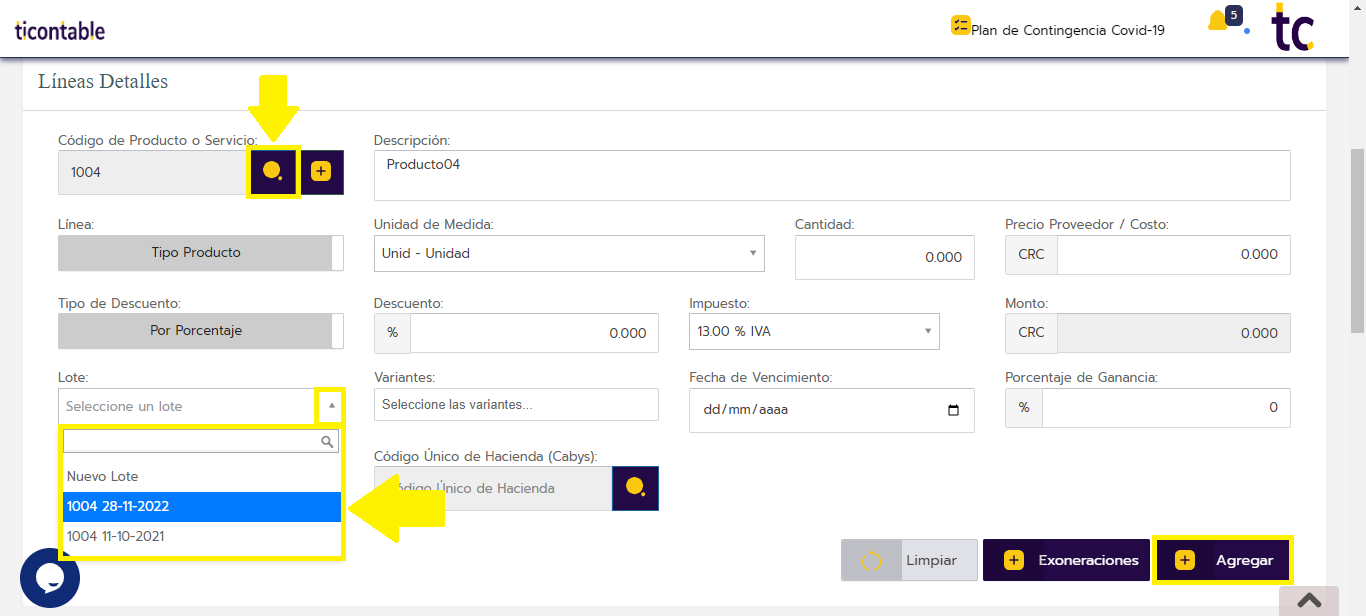
Task: Toggle the Tipo Producto line switch
Action: (x=201, y=253)
